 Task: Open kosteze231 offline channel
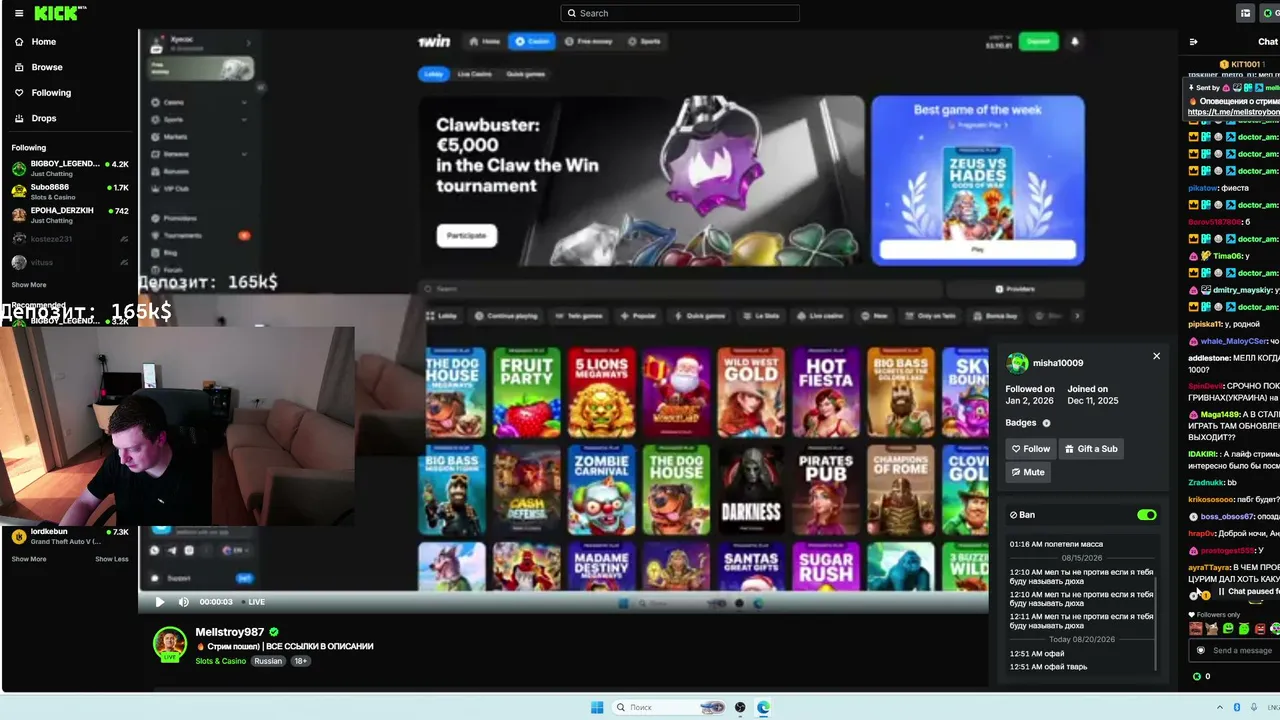(x=70, y=239)
